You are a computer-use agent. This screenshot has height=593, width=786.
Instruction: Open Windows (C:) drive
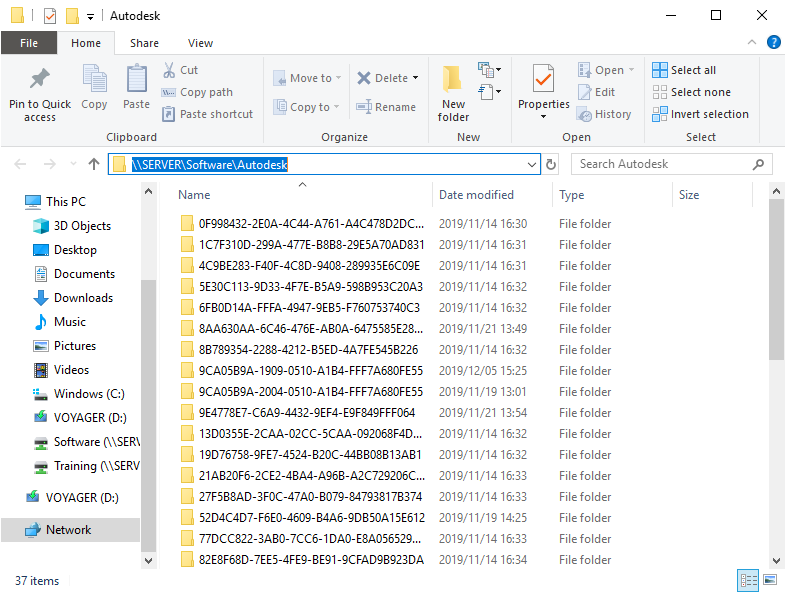(79, 394)
